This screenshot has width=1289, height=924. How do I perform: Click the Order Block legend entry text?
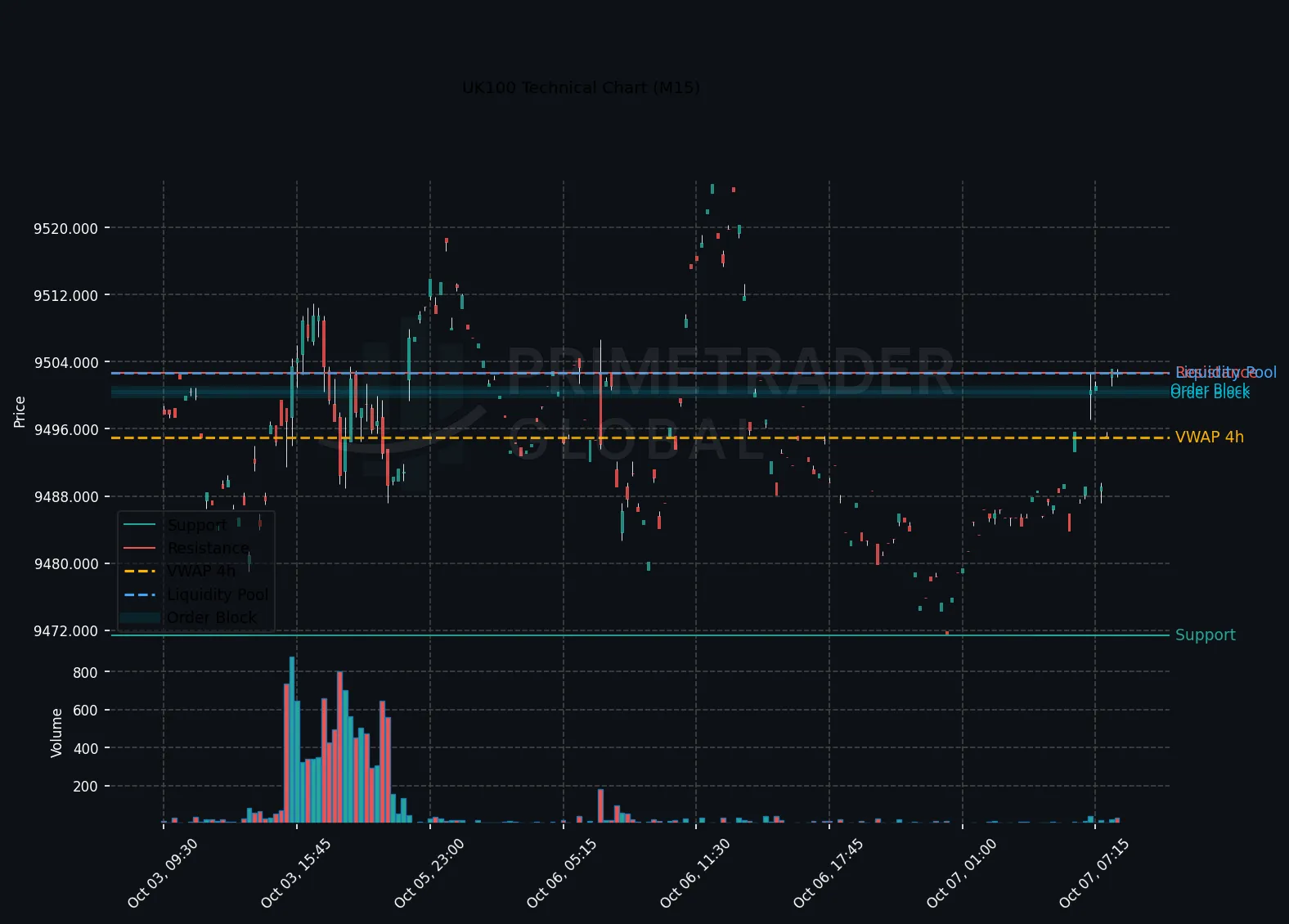pyautogui.click(x=212, y=617)
